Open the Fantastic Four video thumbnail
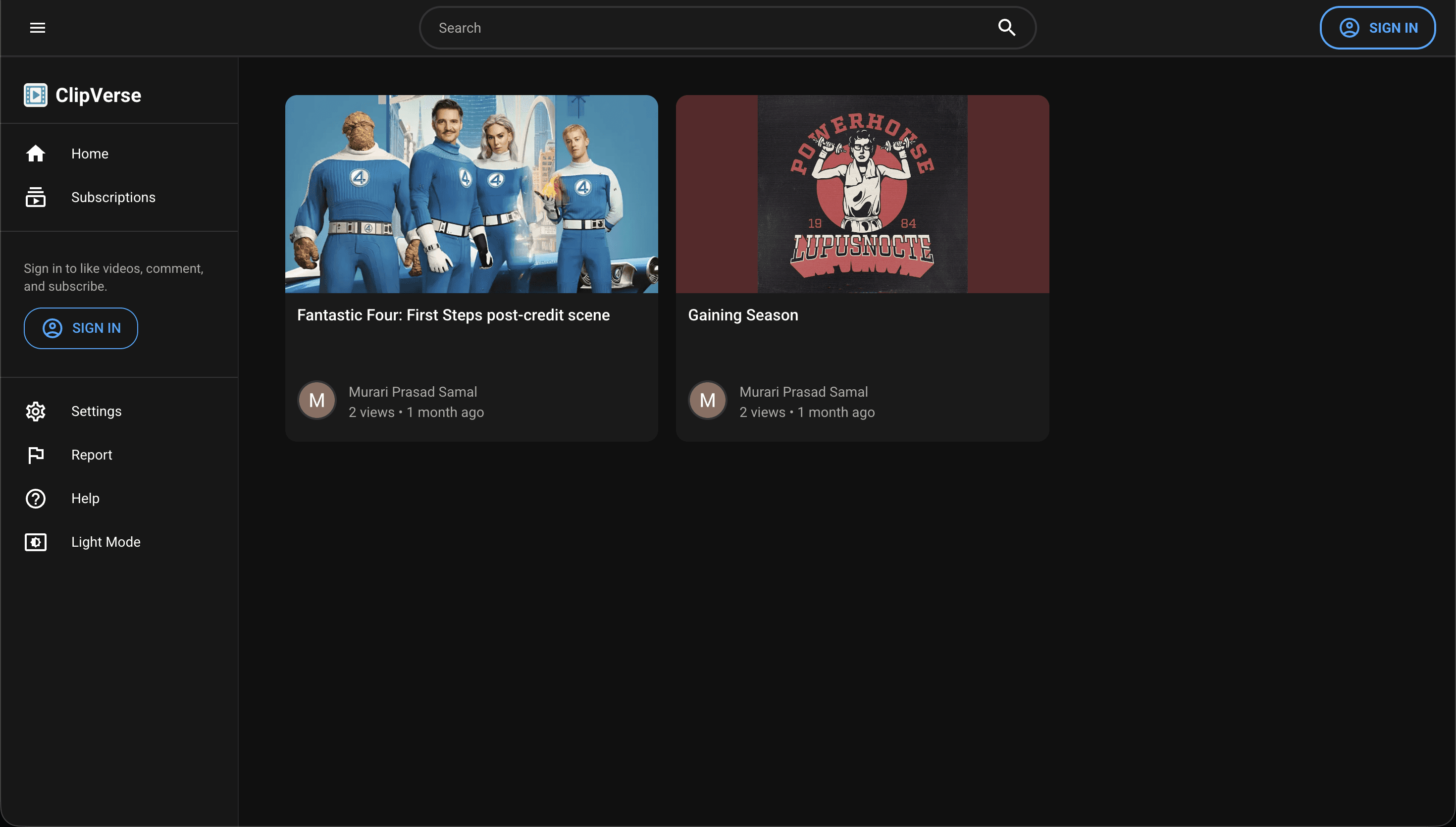Viewport: 1456px width, 827px height. point(471,194)
